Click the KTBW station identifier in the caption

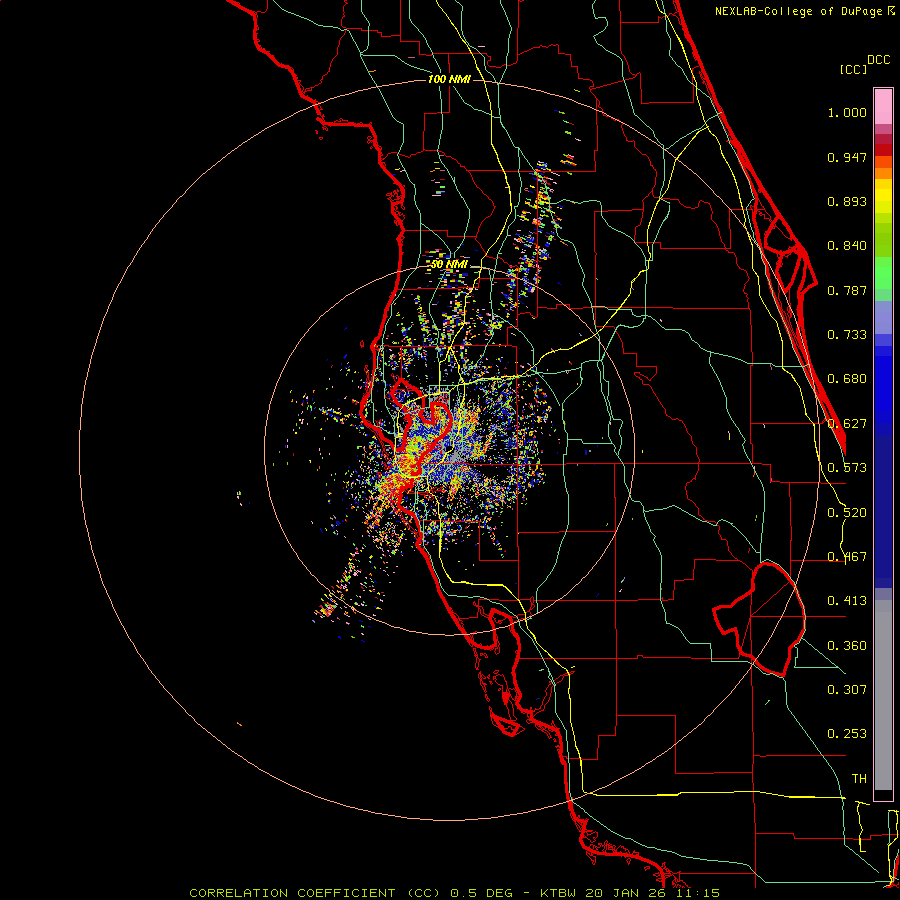pyautogui.click(x=560, y=893)
